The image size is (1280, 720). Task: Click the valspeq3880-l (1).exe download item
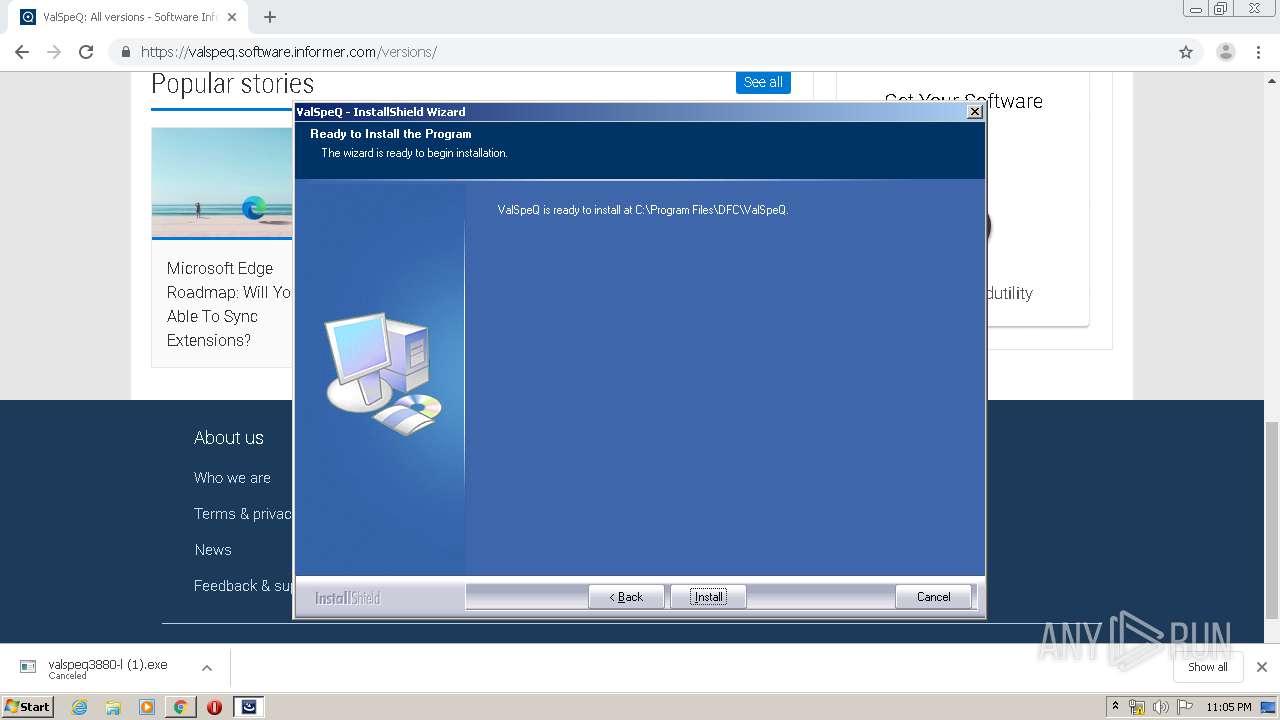coord(107,668)
